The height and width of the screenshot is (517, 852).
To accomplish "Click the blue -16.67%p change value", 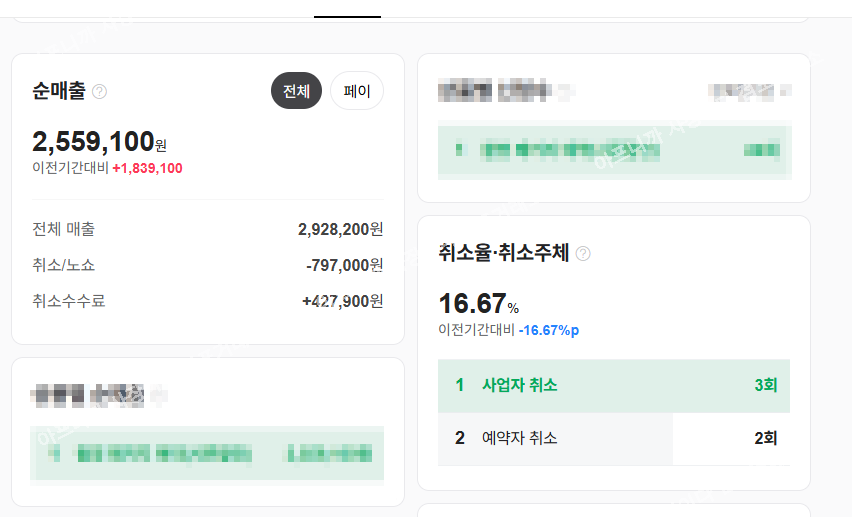I will pos(548,330).
